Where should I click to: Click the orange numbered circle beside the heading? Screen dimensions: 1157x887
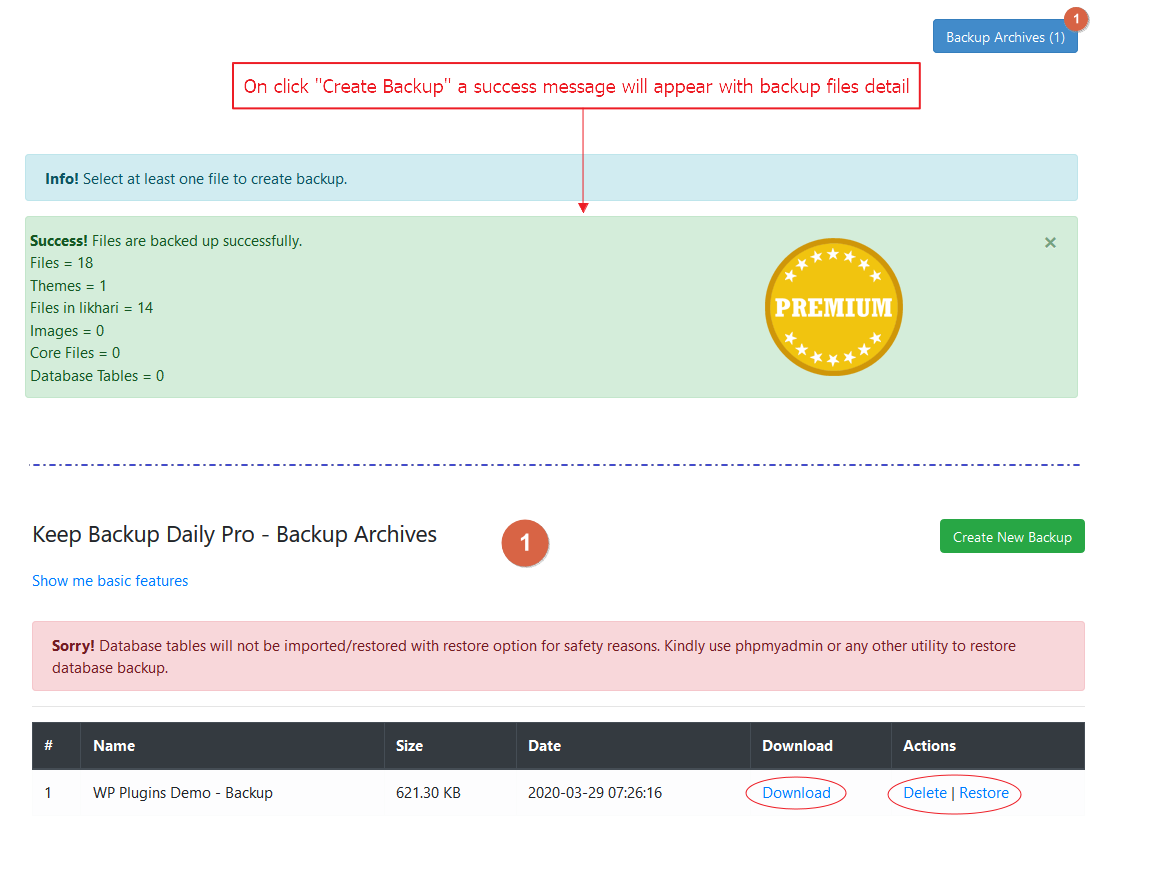point(525,543)
